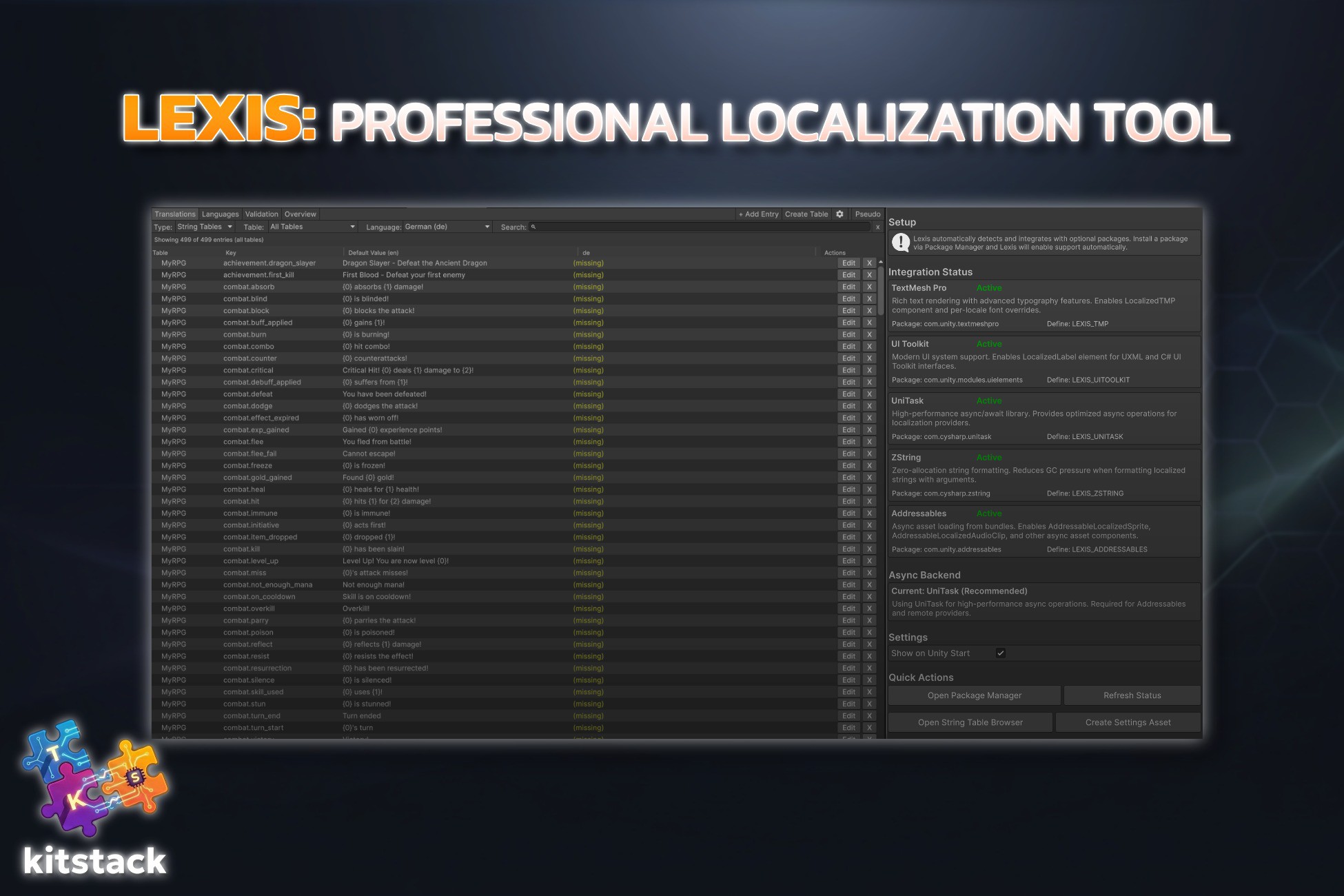Viewport: 1344px width, 896px height.
Task: Delete the achievement.dragon_slayer entry with its X
Action: [869, 263]
